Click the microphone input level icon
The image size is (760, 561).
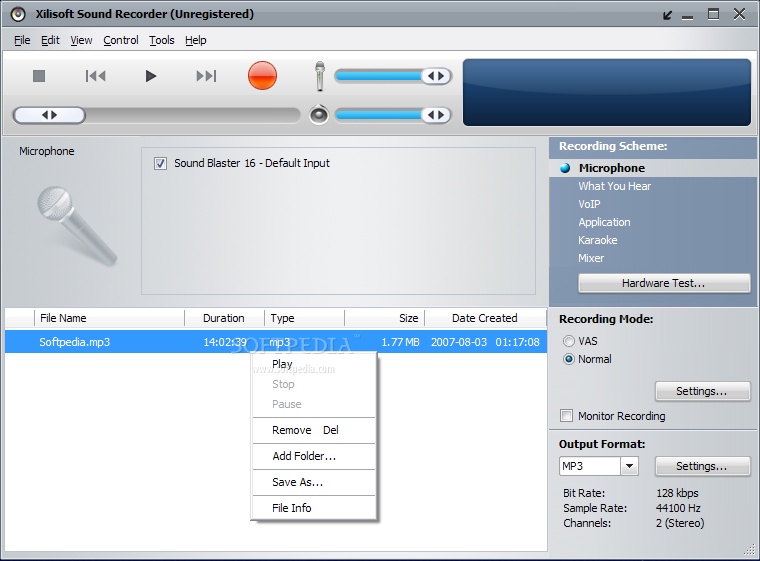pos(319,76)
